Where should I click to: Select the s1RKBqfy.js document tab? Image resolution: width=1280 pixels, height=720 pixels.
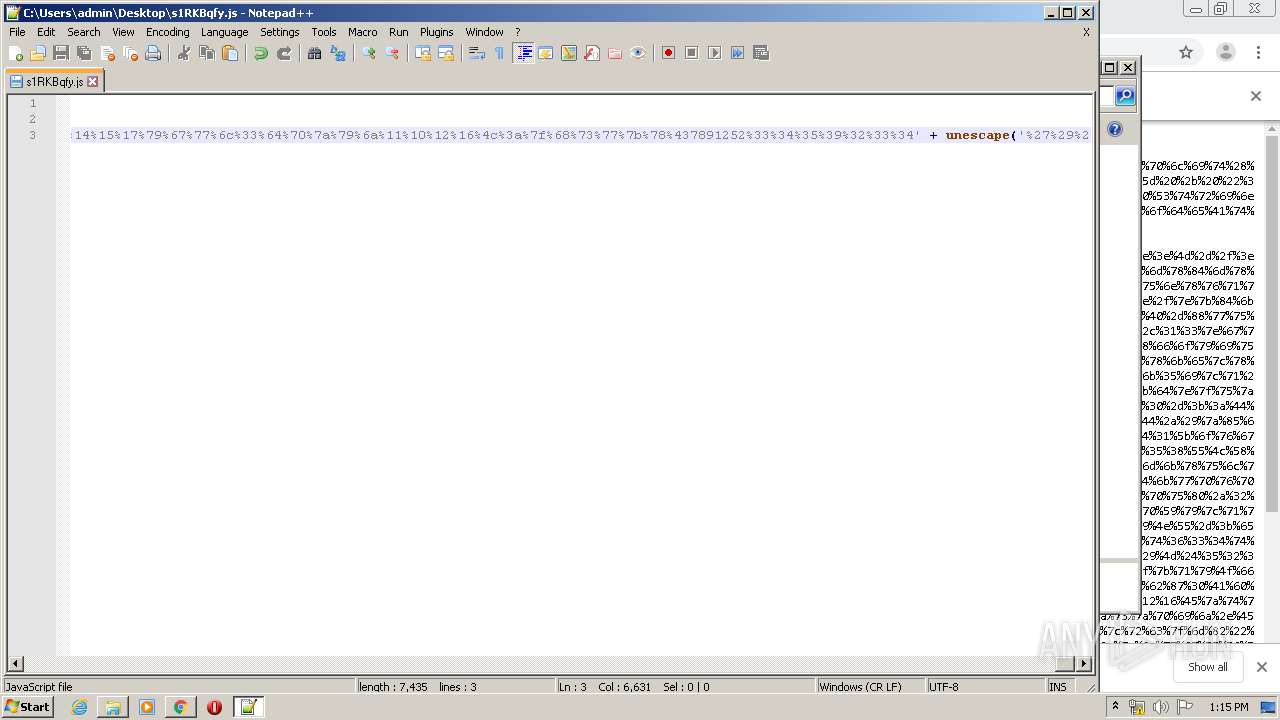coord(54,82)
